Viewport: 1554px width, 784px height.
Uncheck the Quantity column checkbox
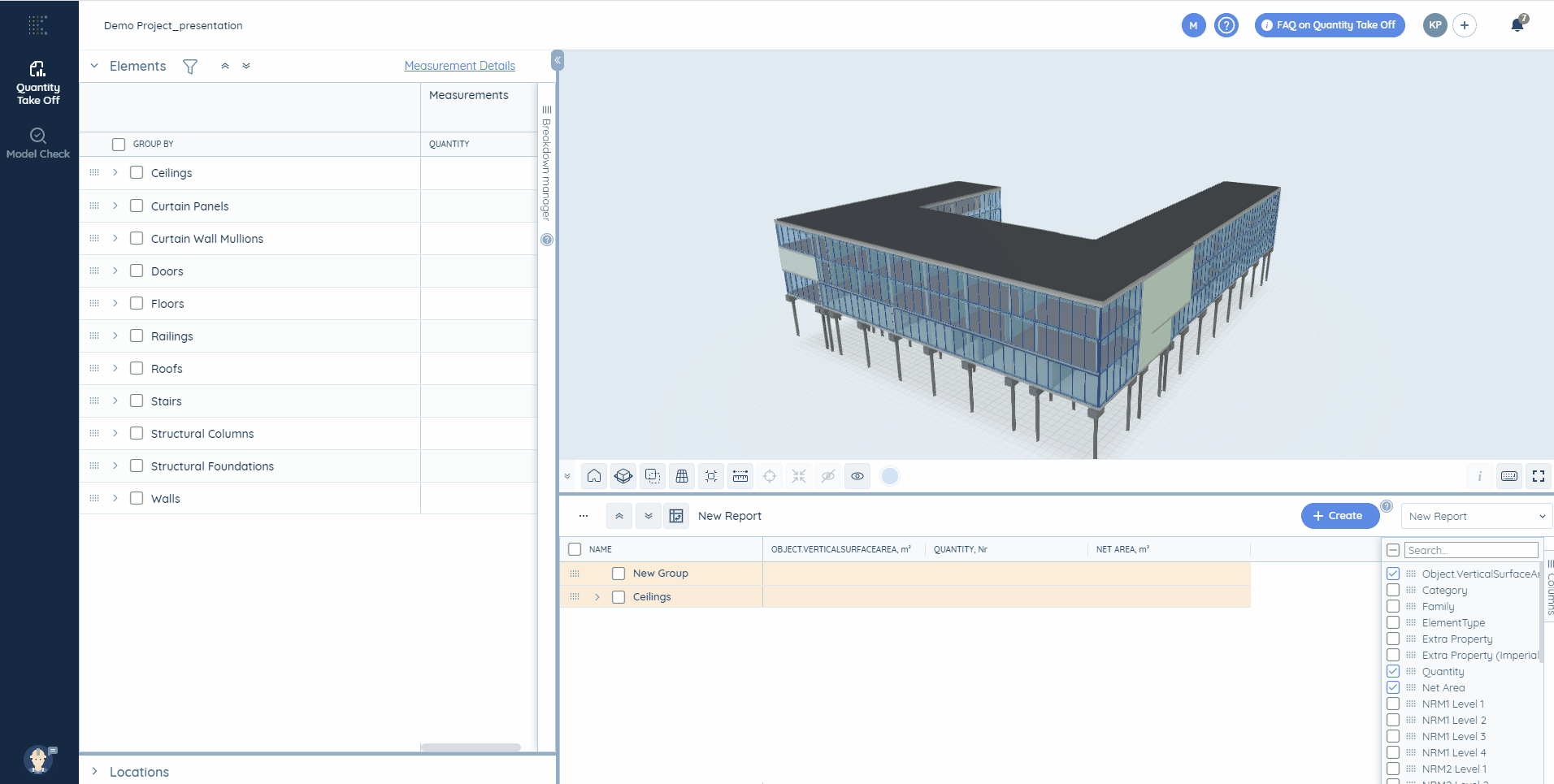coord(1393,671)
